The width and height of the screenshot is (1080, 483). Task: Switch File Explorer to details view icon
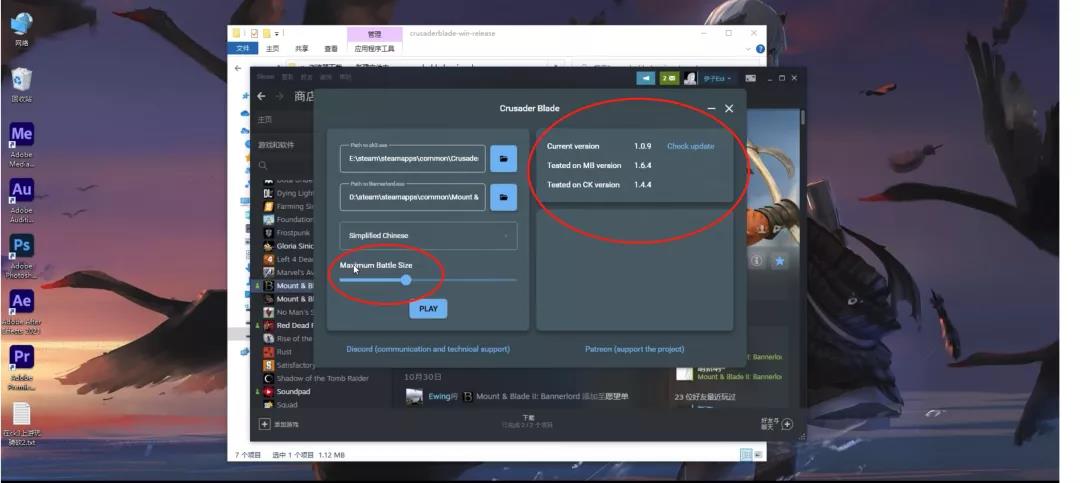745,455
